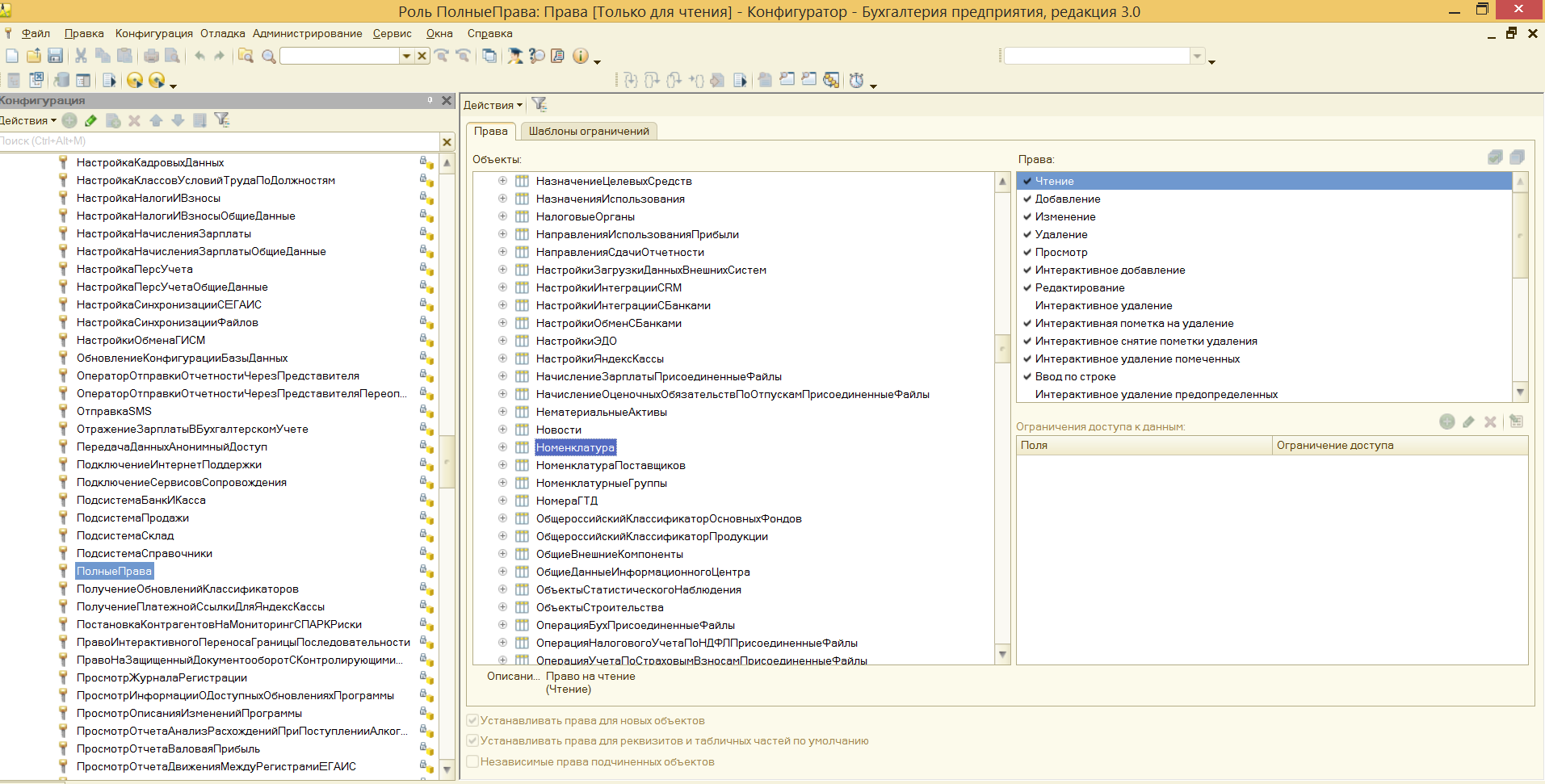Toggle 'Независимые права подчиненных объектов' checkbox

[473, 761]
